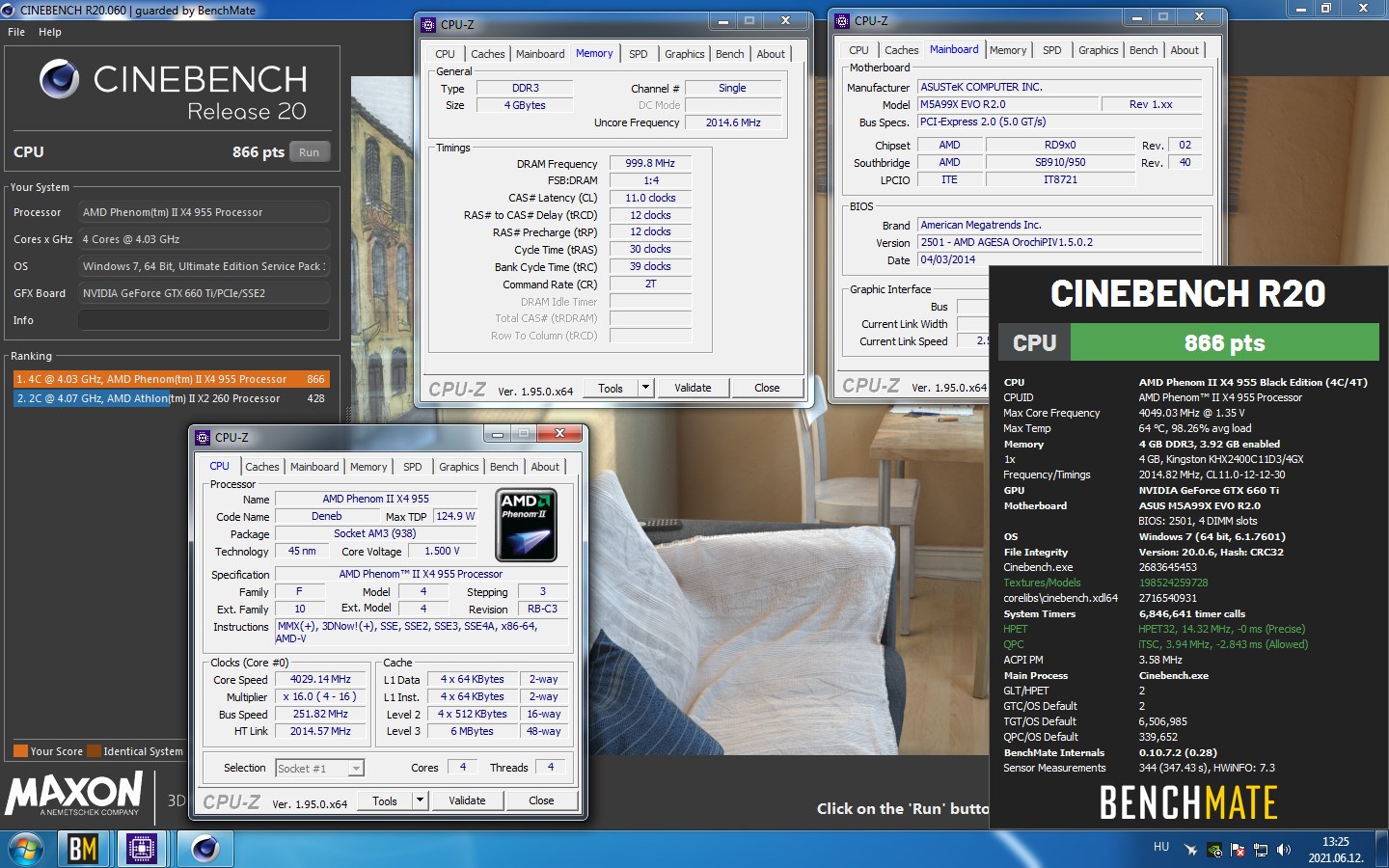Image resolution: width=1389 pixels, height=868 pixels.
Task: Open SPD tab in CPU-Z Mainboard window
Action: pyautogui.click(x=1052, y=50)
